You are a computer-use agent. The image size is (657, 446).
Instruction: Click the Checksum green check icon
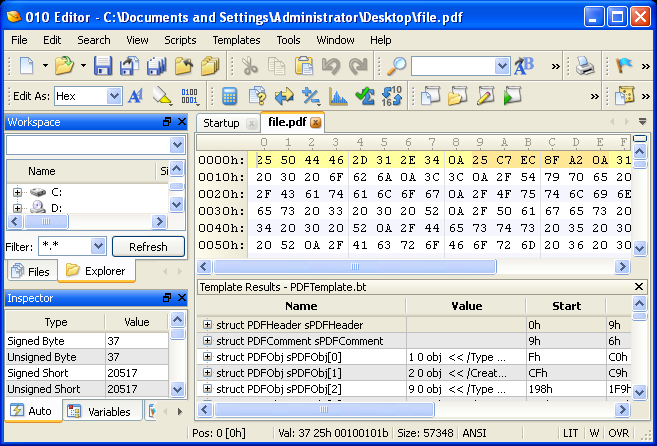(365, 96)
